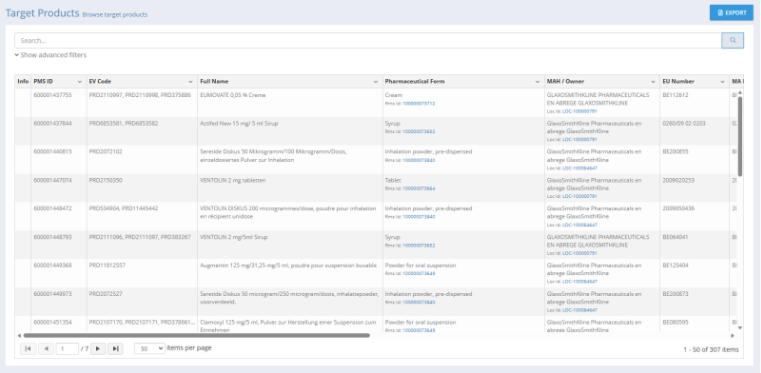Select PMS ID 600001447074
761x373 pixels.
coord(52,180)
